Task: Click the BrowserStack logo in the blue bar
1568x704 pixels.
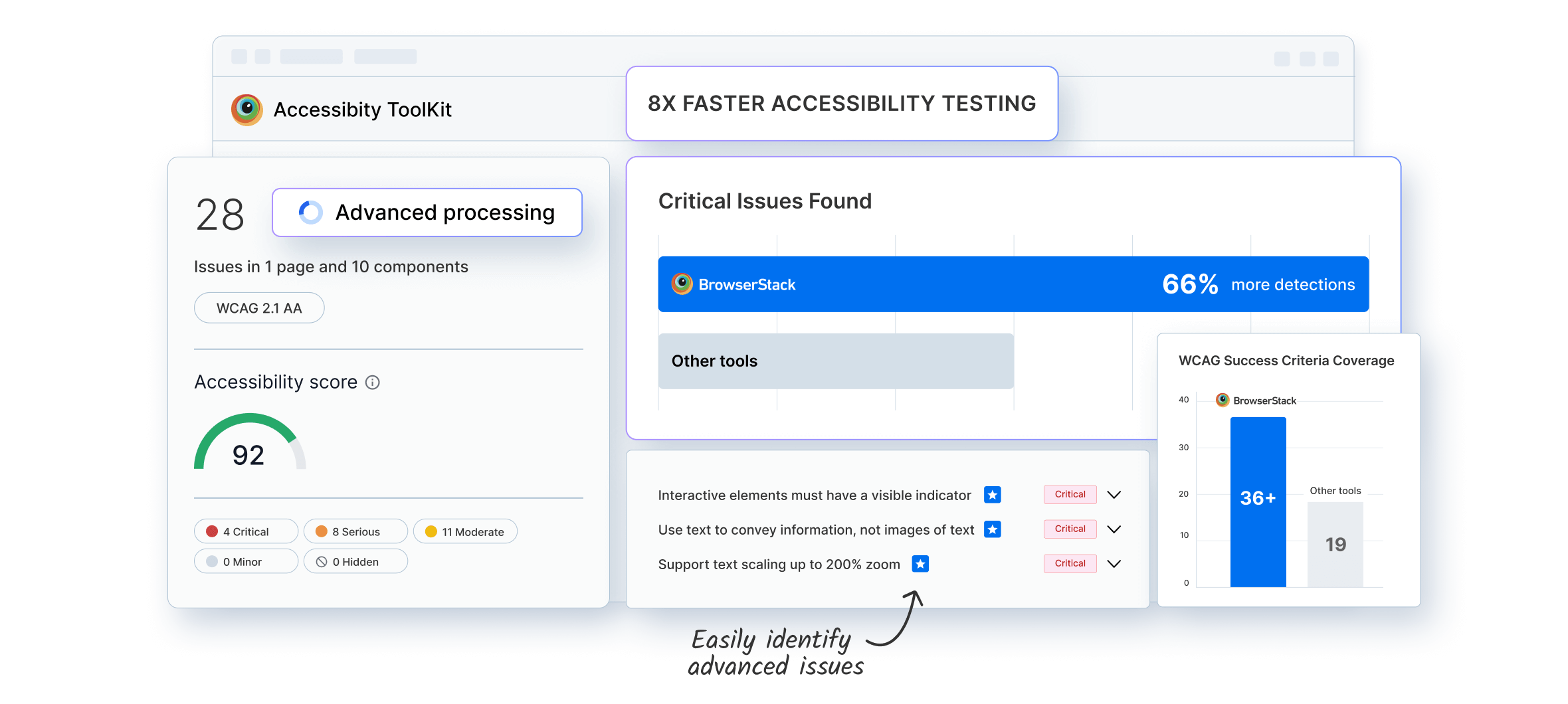Action: [682, 284]
